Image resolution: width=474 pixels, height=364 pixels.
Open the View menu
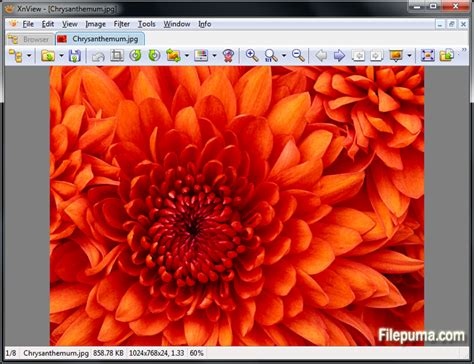(x=70, y=24)
